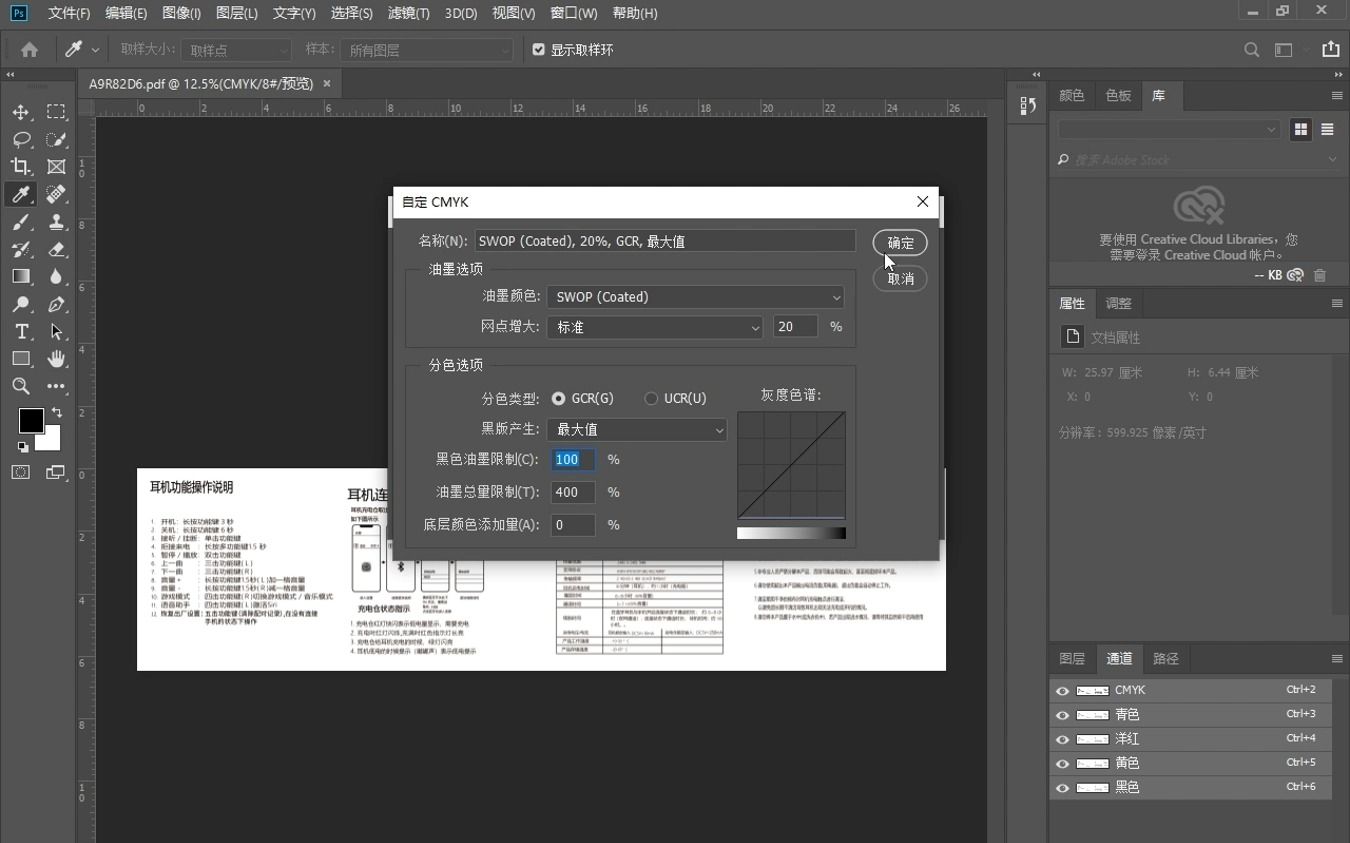
Task: Hide the CMYK composite channel
Action: tap(1062, 691)
